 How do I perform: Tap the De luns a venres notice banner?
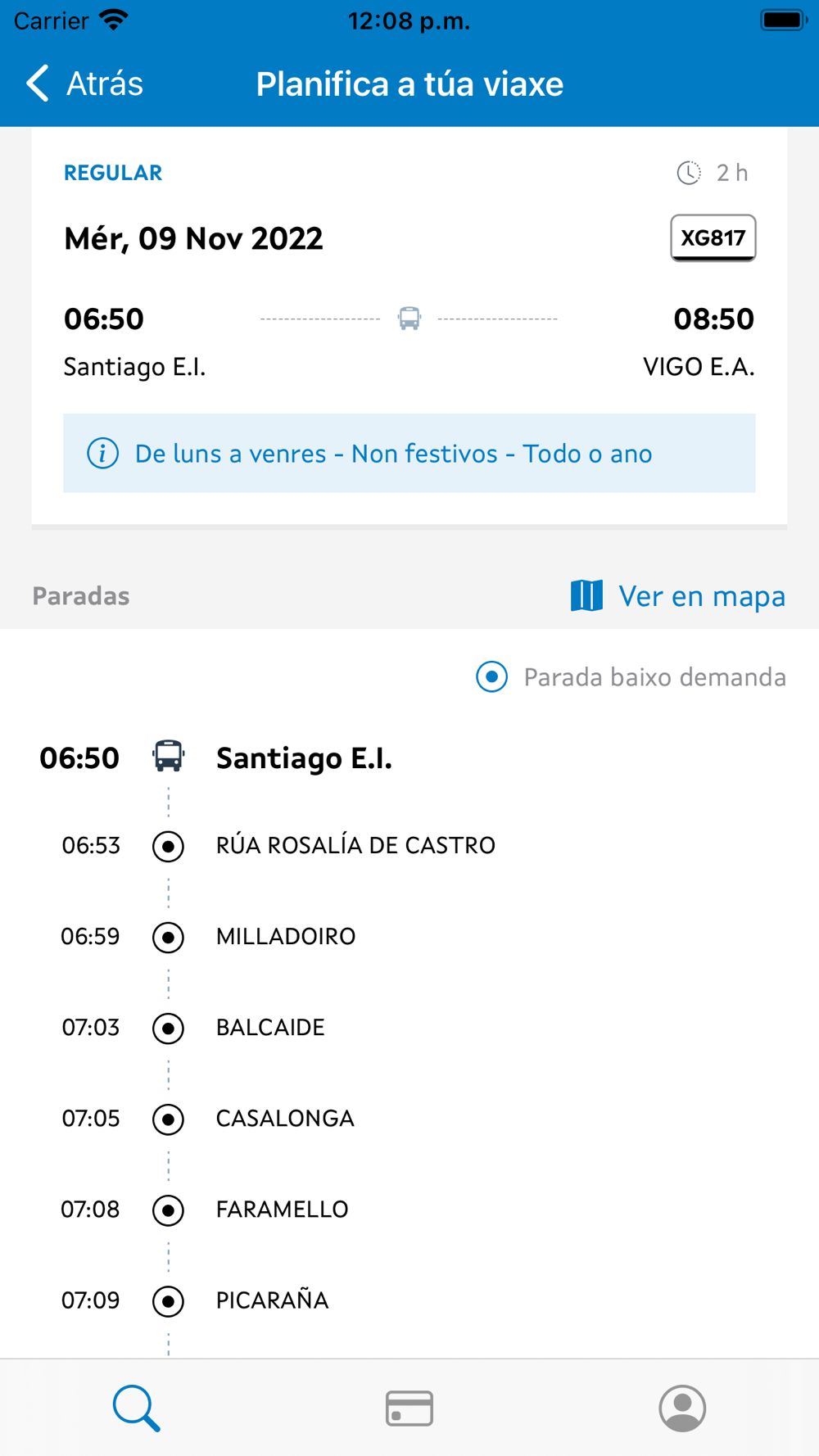pyautogui.click(x=409, y=453)
